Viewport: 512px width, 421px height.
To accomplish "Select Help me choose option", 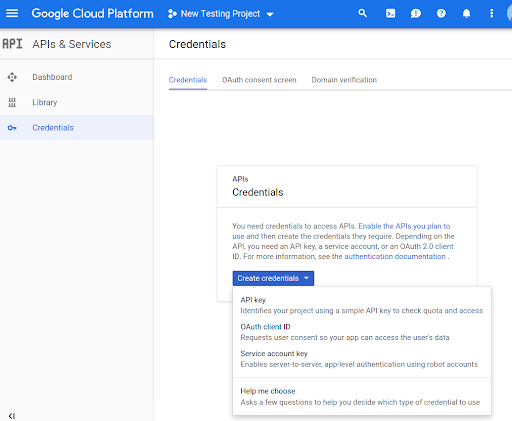I will point(362,397).
